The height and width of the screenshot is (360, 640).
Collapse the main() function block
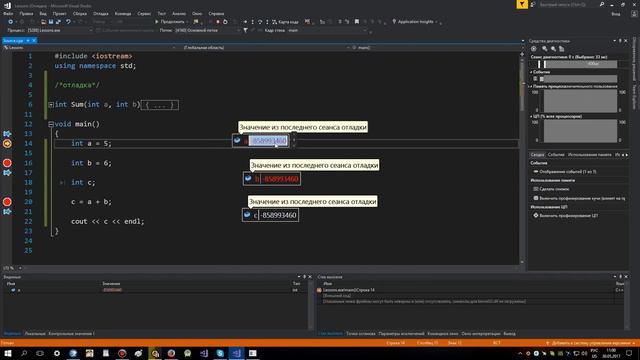coord(51,124)
